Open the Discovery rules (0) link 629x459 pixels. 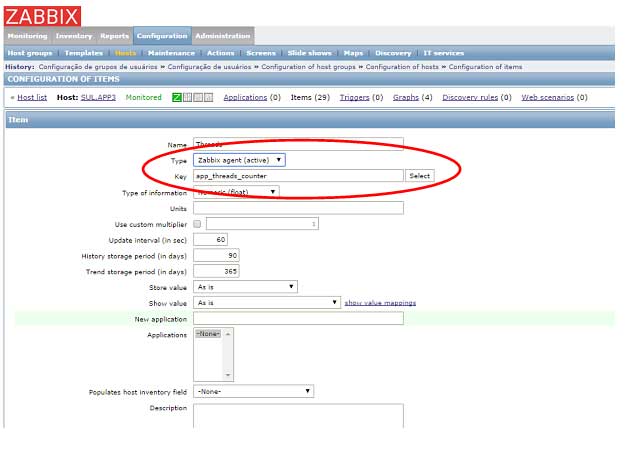coord(470,97)
